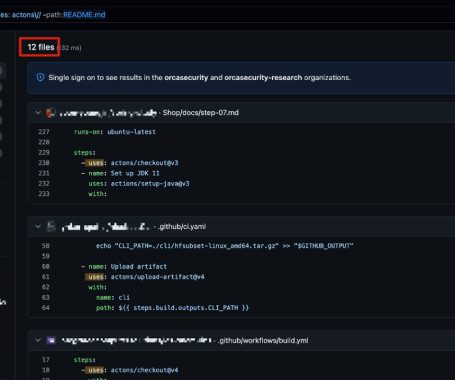Click README.md in the search query
The width and height of the screenshot is (455, 380).
(84, 15)
